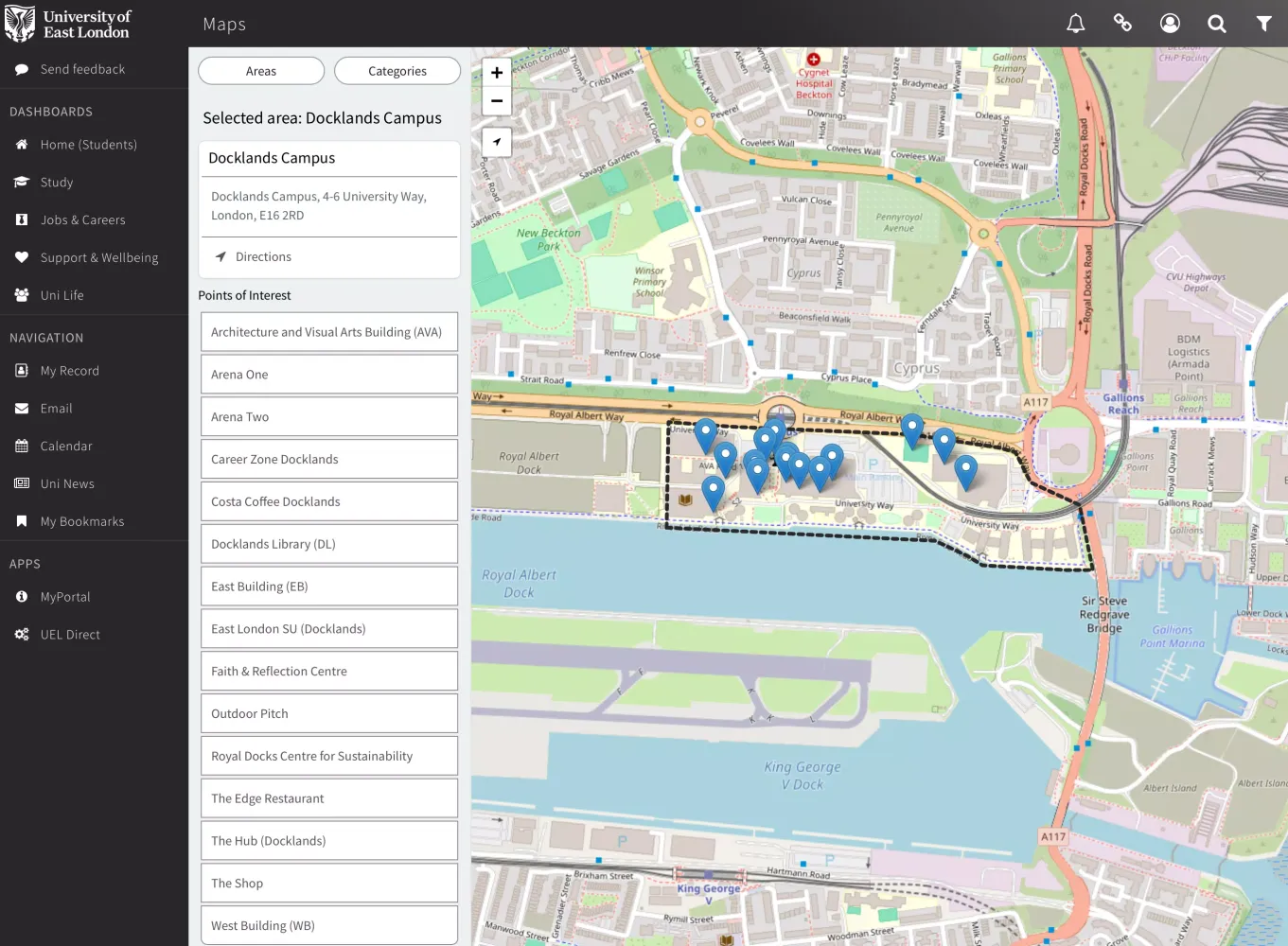Select The Hub (Docklands)

click(329, 841)
